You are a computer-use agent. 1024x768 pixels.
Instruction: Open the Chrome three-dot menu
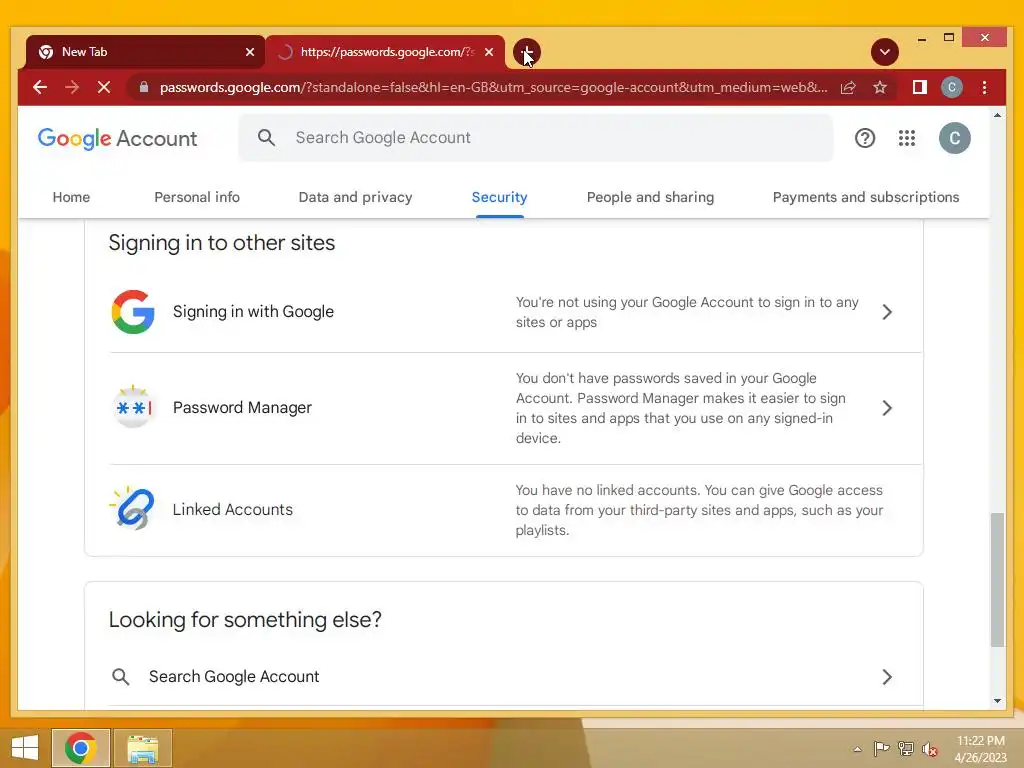984,88
